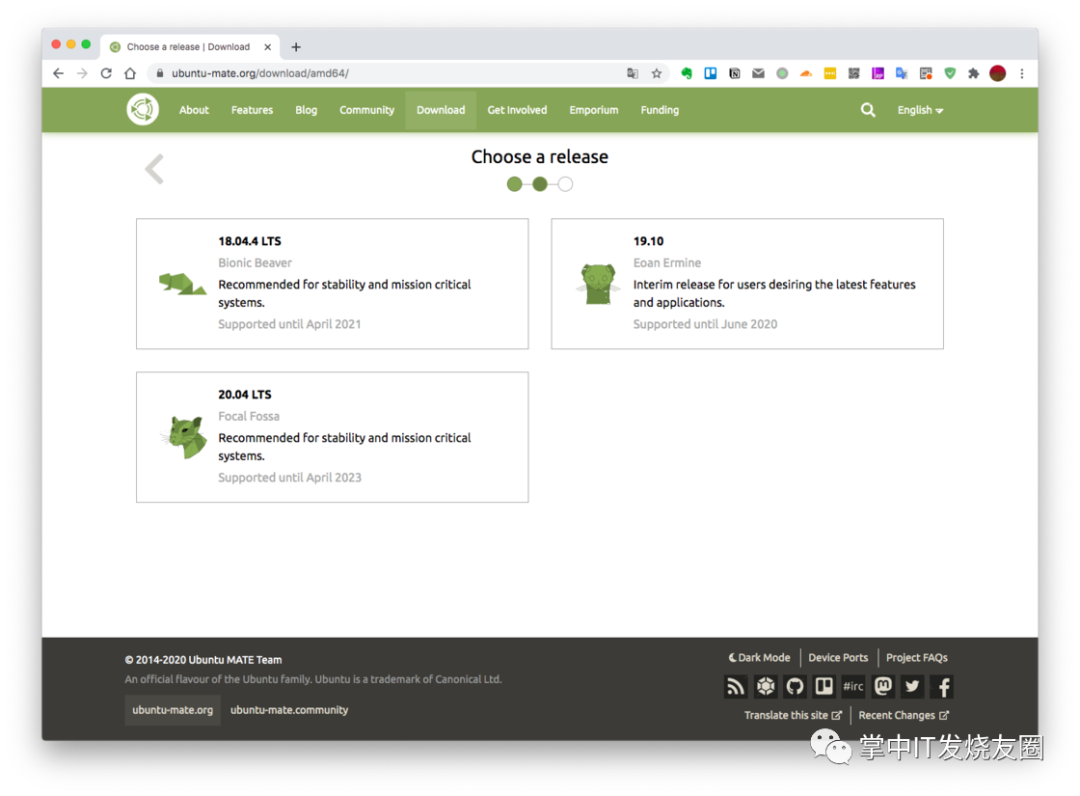This screenshot has width=1080, height=796.
Task: Close the Choose a release tab
Action: (268, 47)
